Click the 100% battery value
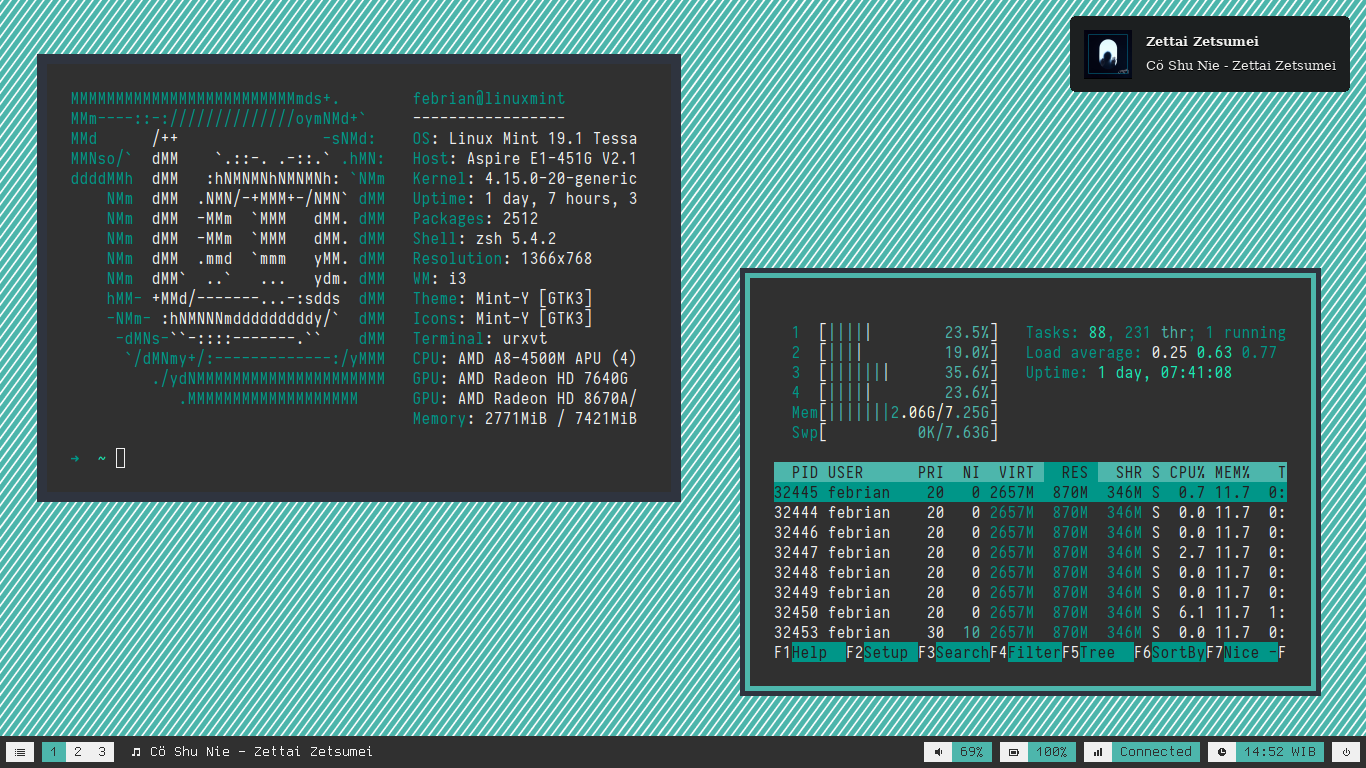Image resolution: width=1366 pixels, height=768 pixels. 1052,752
